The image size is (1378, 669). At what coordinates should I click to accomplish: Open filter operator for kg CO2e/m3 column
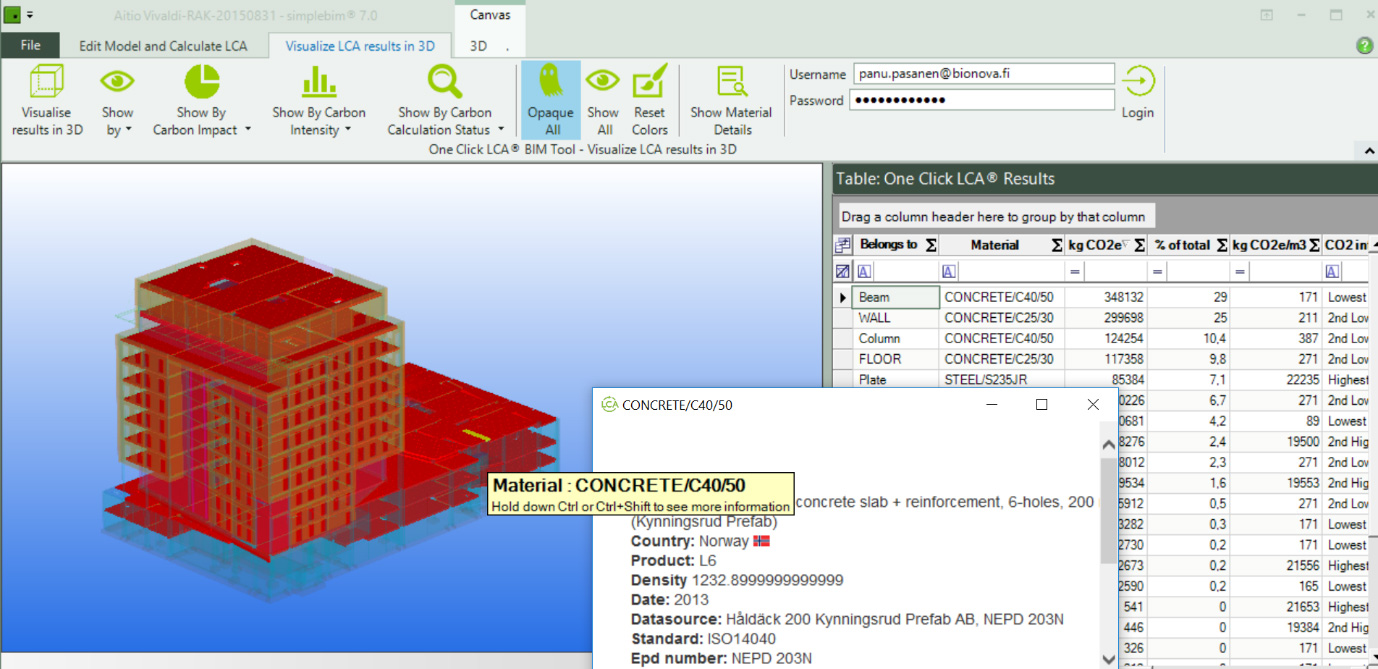point(1241,271)
